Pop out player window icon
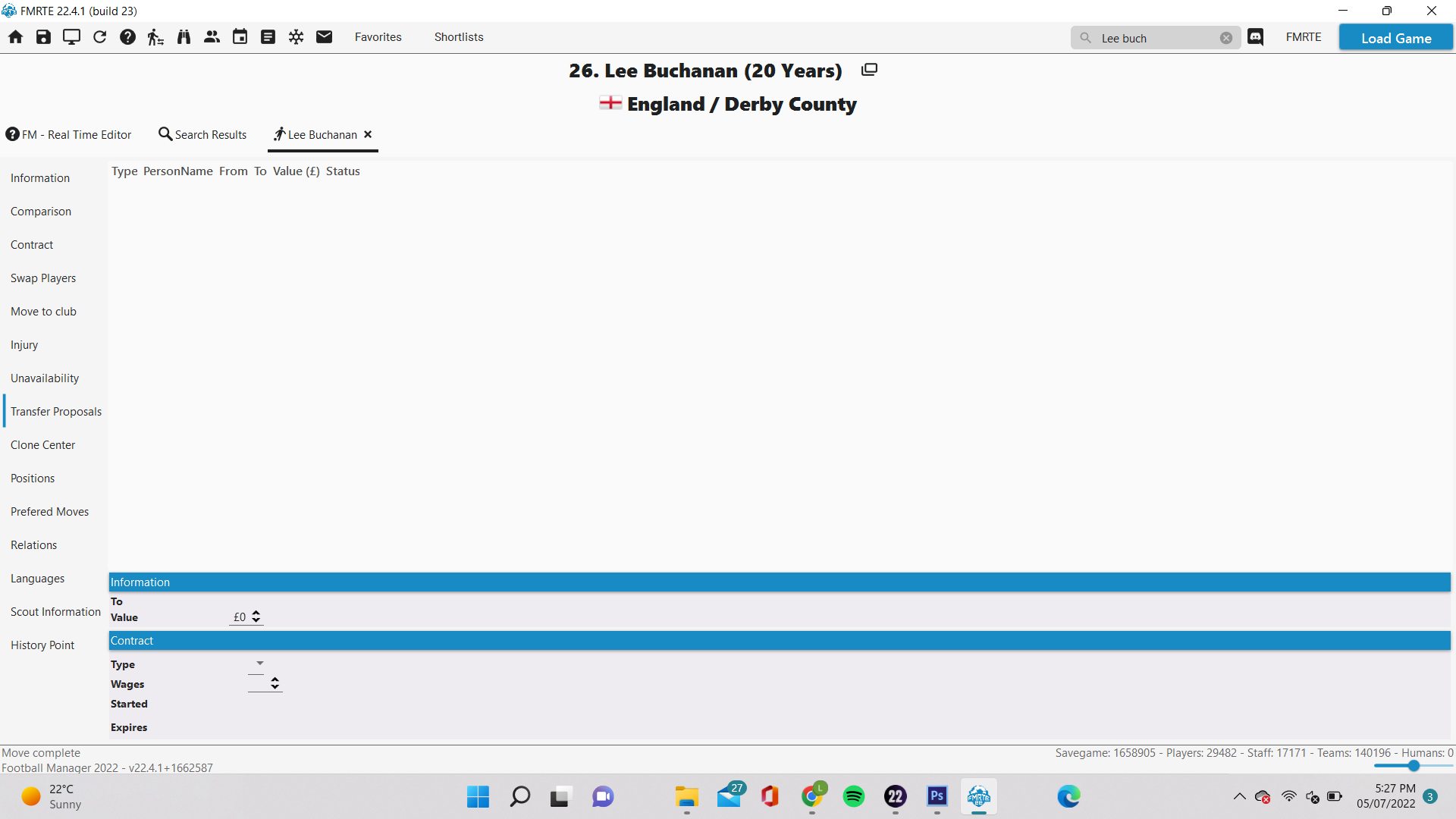 [x=869, y=70]
